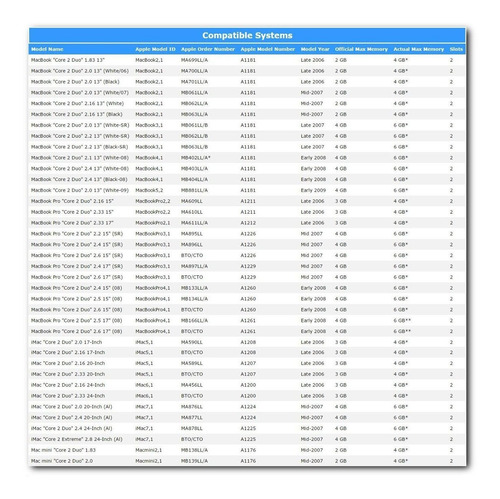Click the Actual Max Memory column header
Screen dimensions: 500x499
[419, 49]
